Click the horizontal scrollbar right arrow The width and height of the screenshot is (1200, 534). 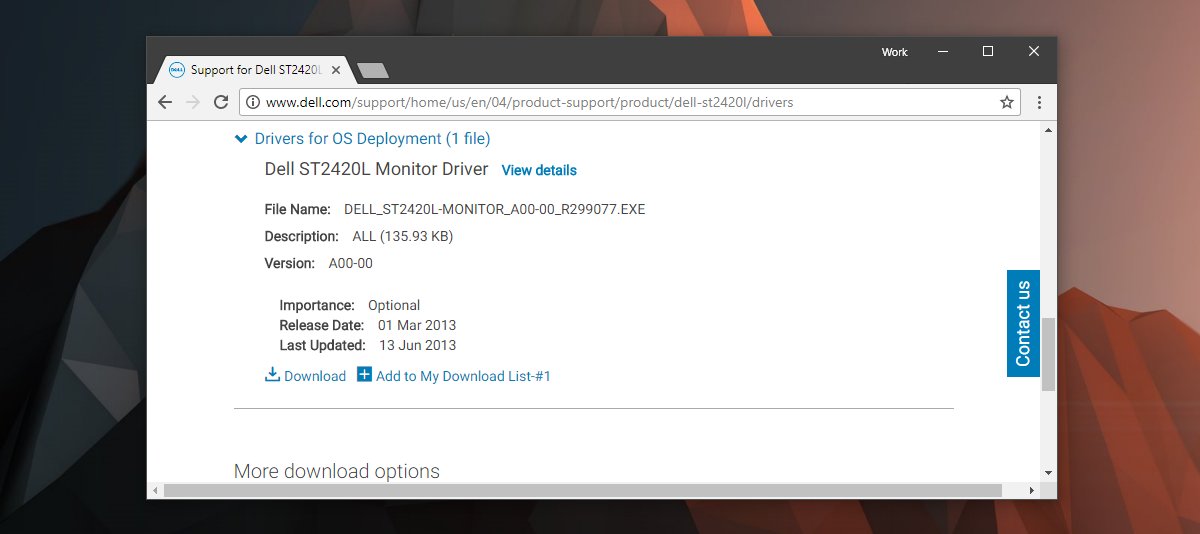click(1033, 490)
